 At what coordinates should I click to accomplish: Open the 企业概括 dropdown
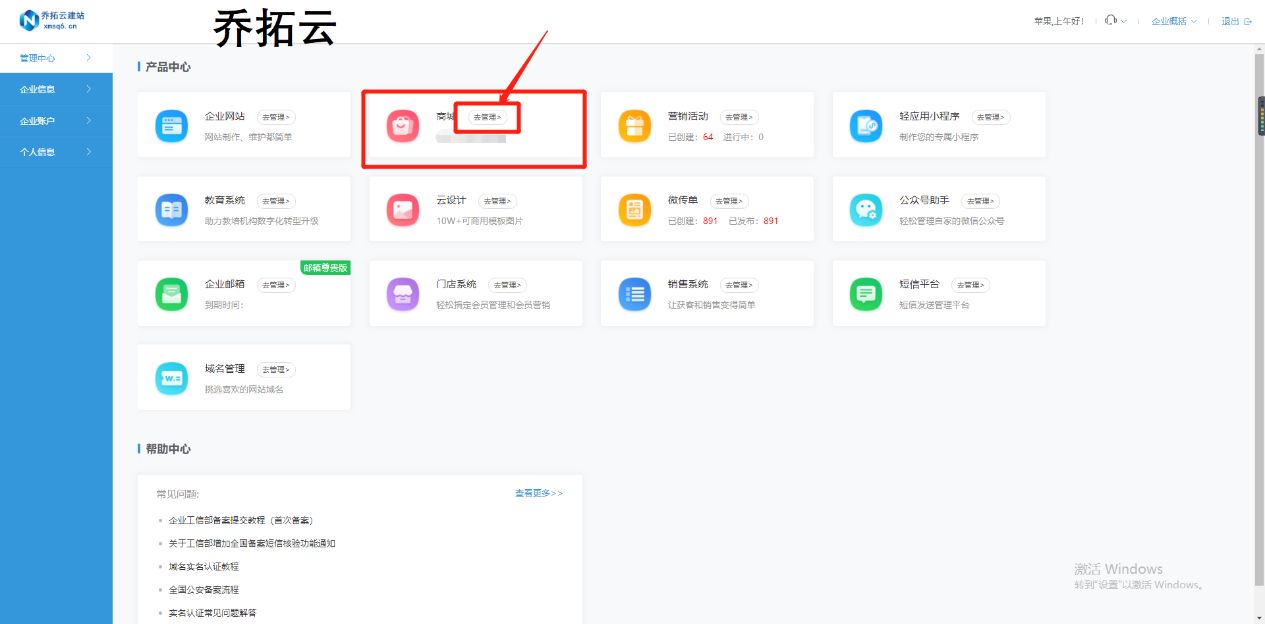tap(1172, 19)
